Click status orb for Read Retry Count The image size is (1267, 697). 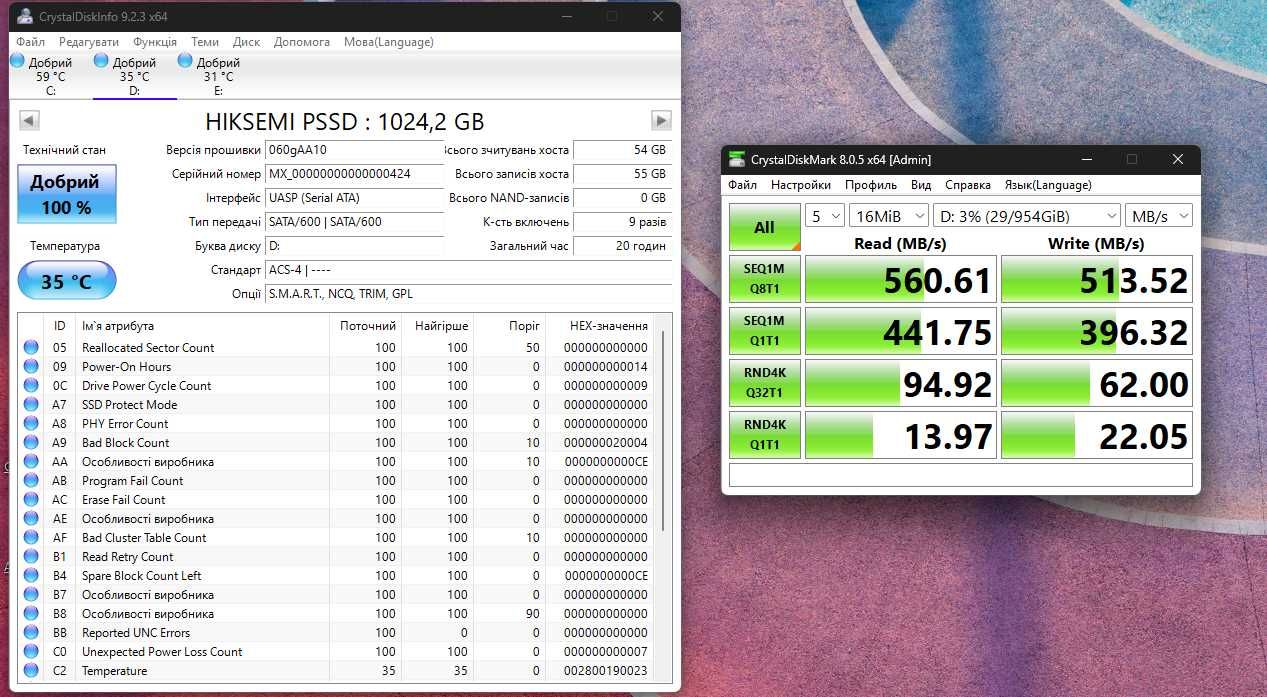31,557
